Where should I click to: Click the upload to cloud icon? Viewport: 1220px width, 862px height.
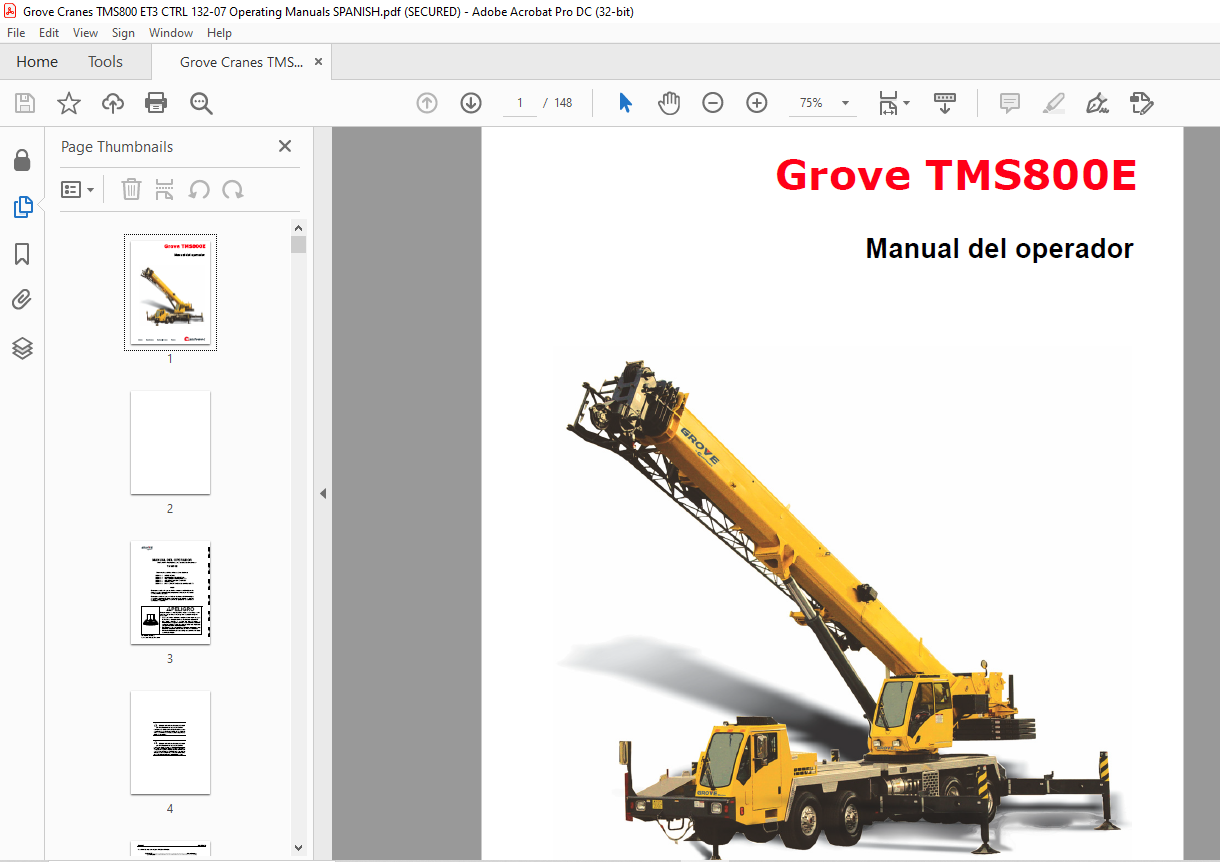click(x=113, y=103)
